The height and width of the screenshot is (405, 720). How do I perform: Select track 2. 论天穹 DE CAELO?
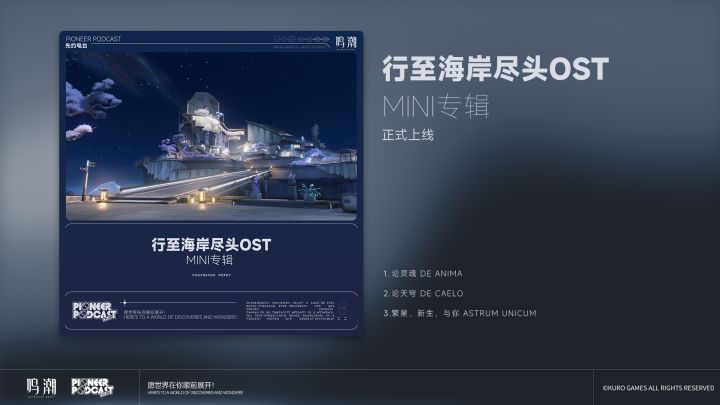423,293
